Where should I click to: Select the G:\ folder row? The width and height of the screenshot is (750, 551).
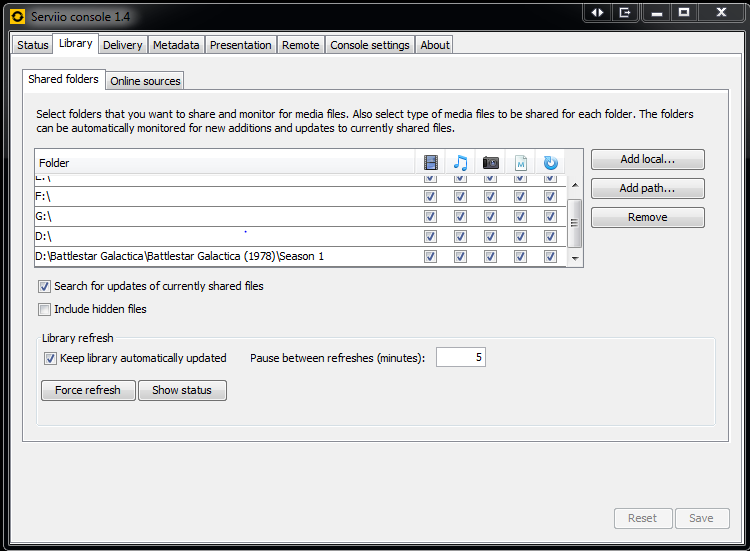tap(300, 217)
